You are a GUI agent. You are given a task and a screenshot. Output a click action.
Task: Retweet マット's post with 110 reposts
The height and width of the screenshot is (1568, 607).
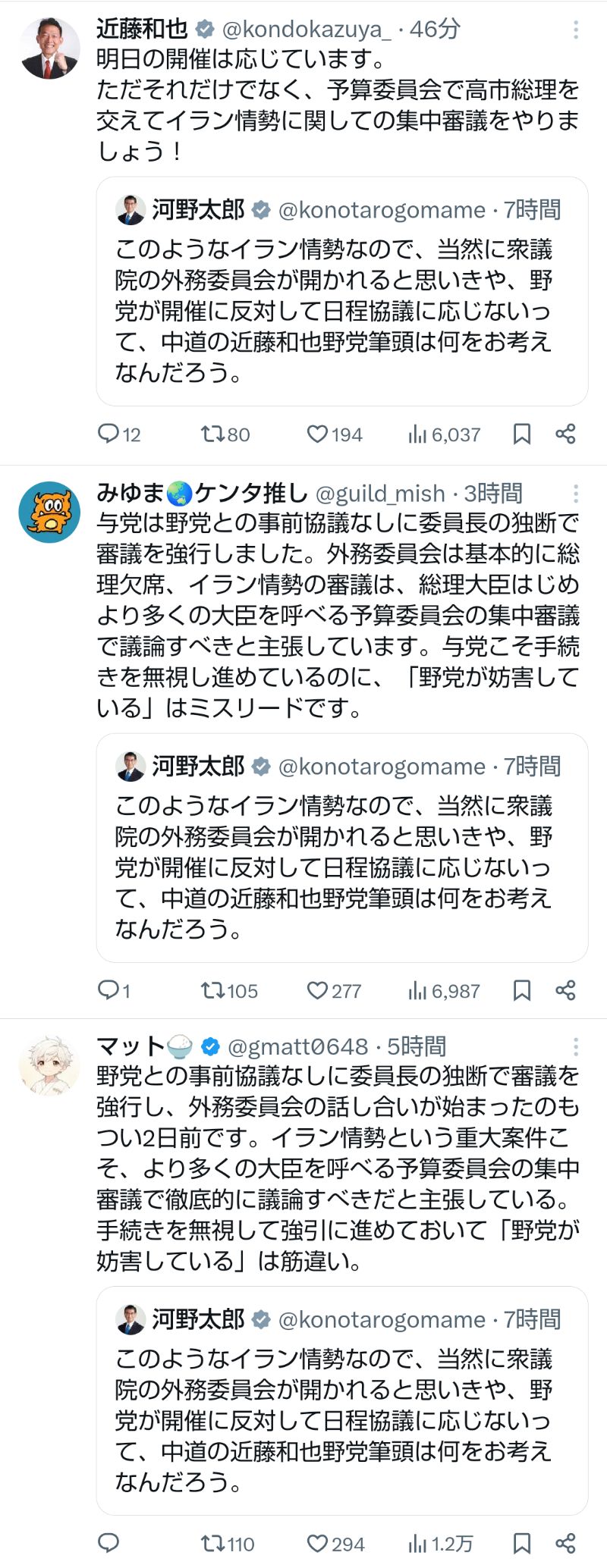click(x=212, y=1544)
